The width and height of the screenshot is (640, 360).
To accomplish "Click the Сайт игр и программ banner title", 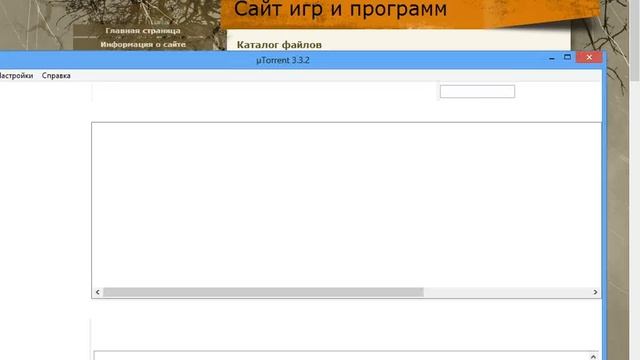I will point(340,9).
